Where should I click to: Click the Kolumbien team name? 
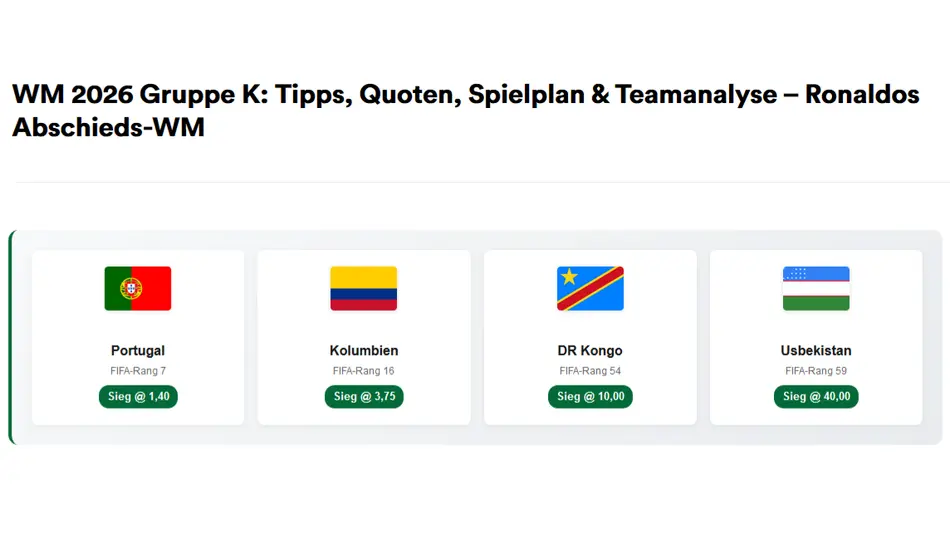[364, 351]
